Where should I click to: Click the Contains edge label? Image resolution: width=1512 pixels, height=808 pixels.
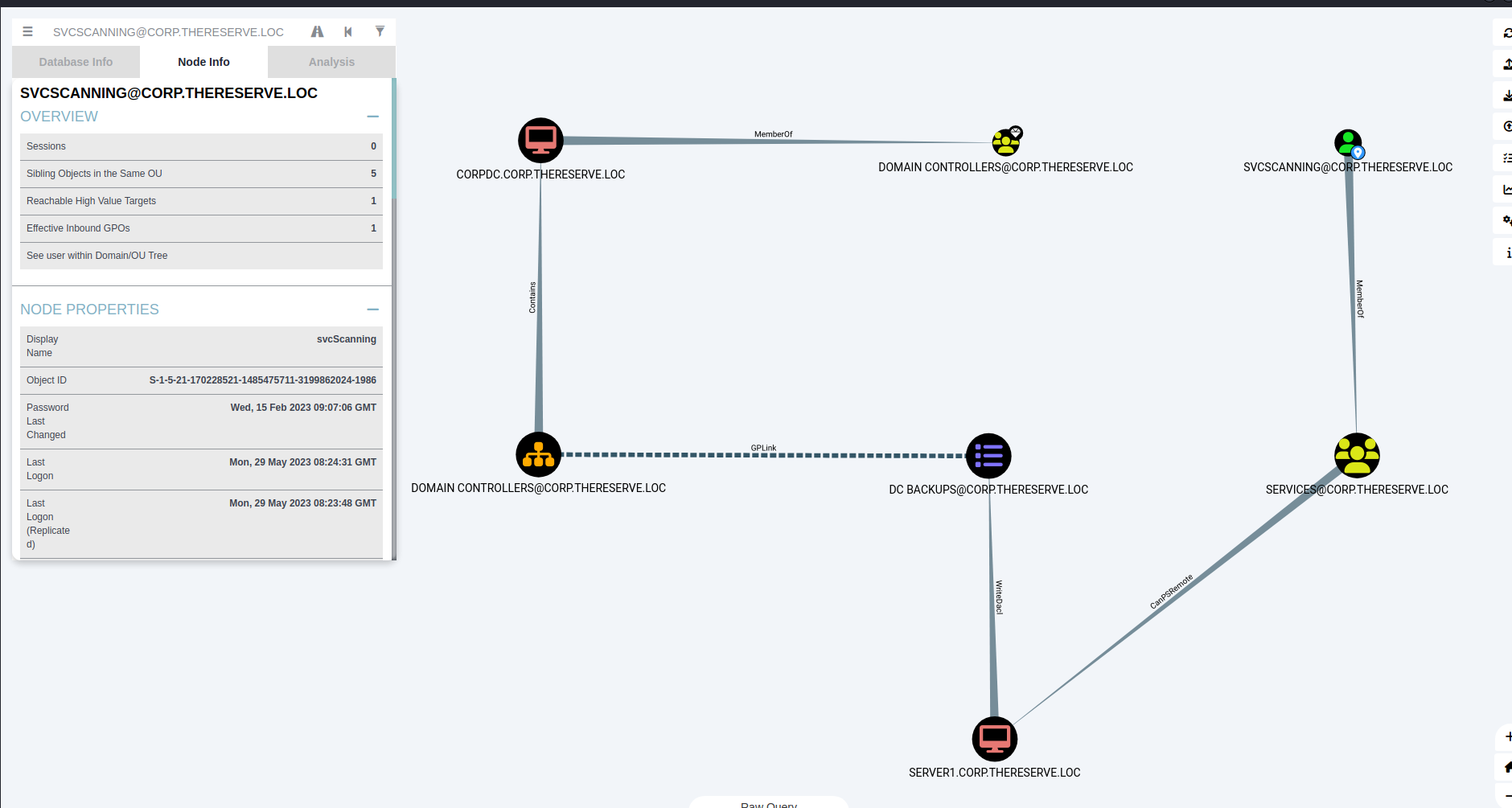tap(532, 297)
